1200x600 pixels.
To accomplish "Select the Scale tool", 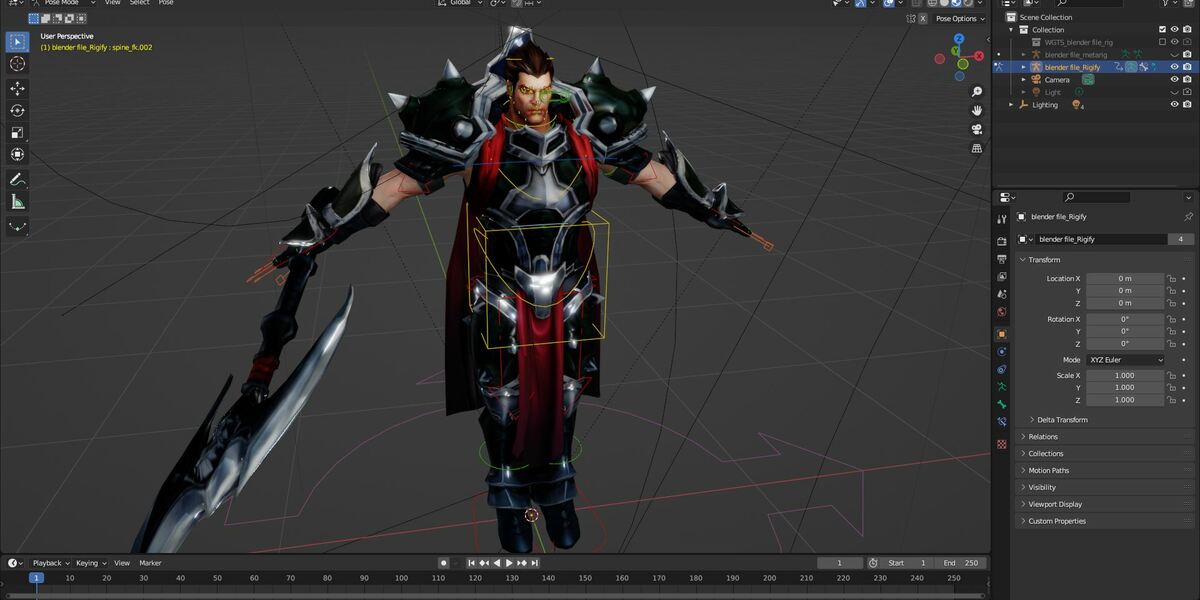I will (17, 132).
